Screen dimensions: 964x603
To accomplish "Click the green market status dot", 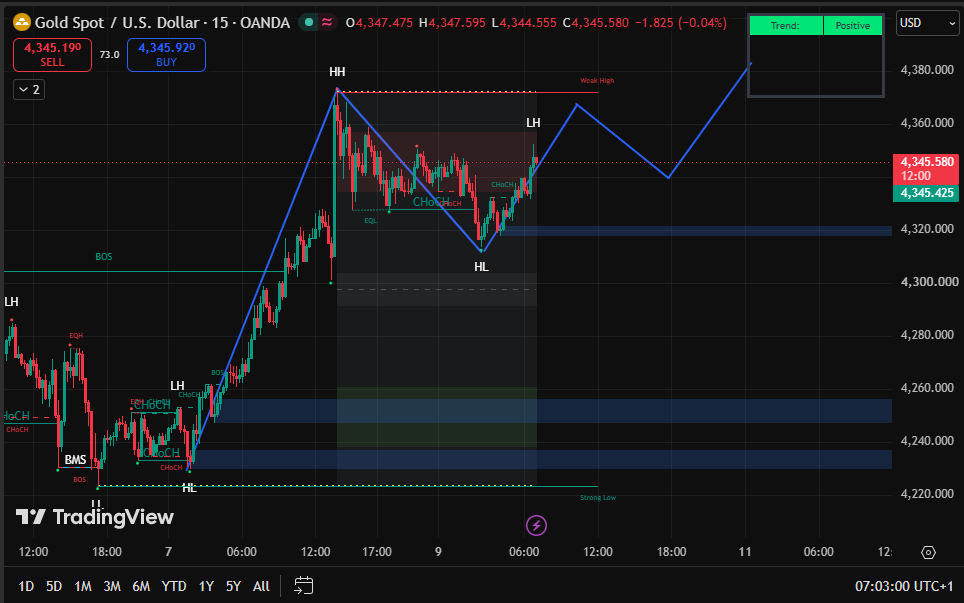I will pos(309,23).
